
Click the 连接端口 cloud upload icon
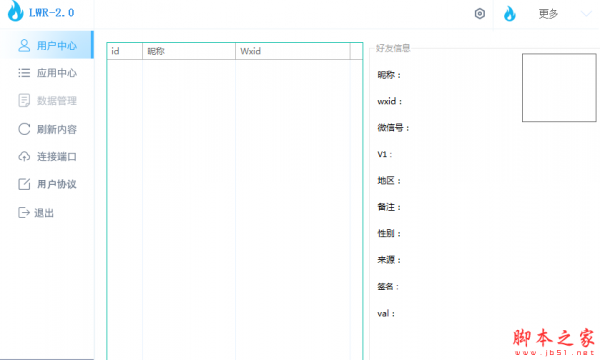24,156
